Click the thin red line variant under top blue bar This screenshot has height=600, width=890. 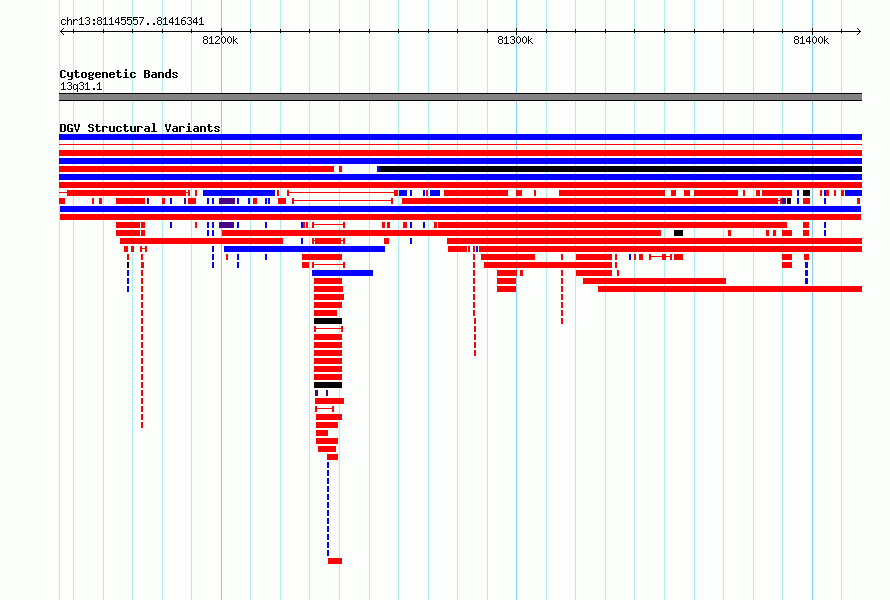point(460,145)
